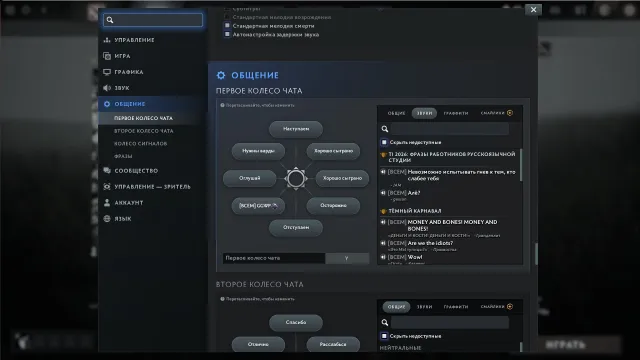Switch first wheel list to Граффити tab
Screen dimensions: 640x360
(456, 113)
